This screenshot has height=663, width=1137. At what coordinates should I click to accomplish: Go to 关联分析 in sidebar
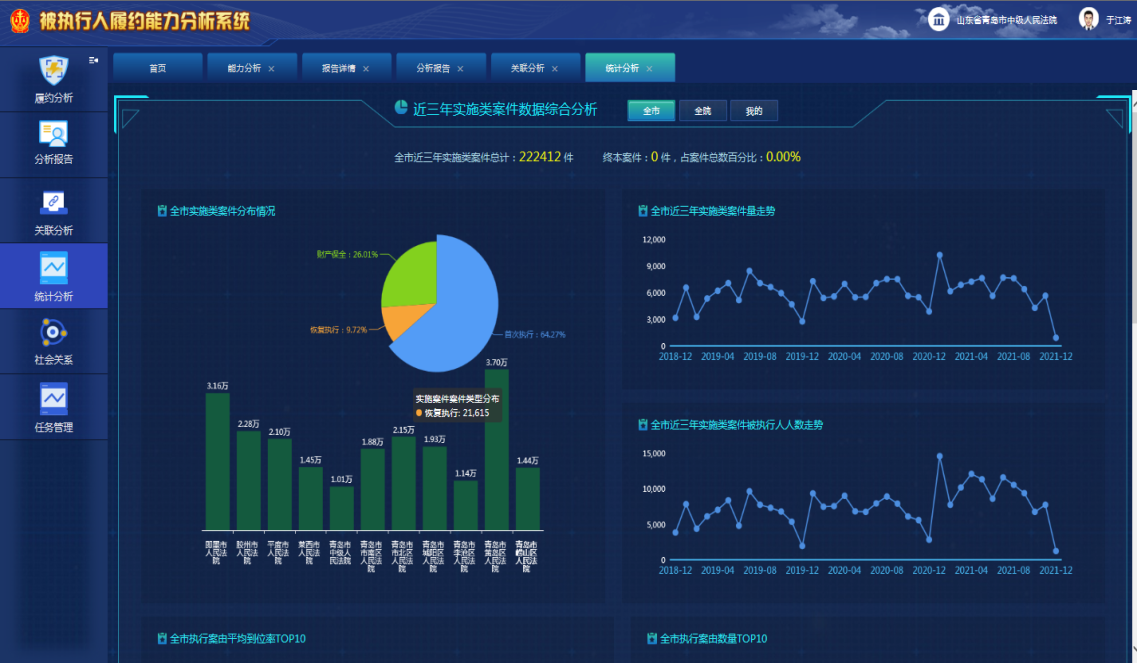(54, 211)
